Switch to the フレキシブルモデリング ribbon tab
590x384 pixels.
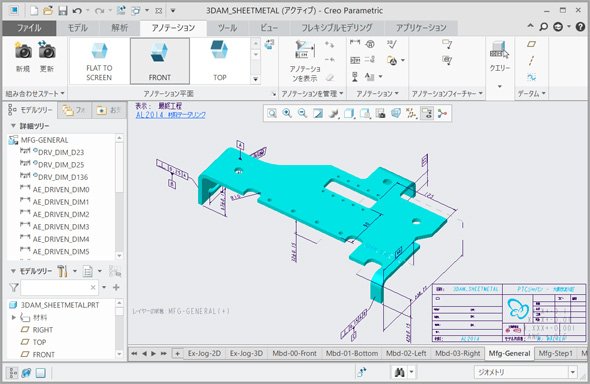[337, 28]
